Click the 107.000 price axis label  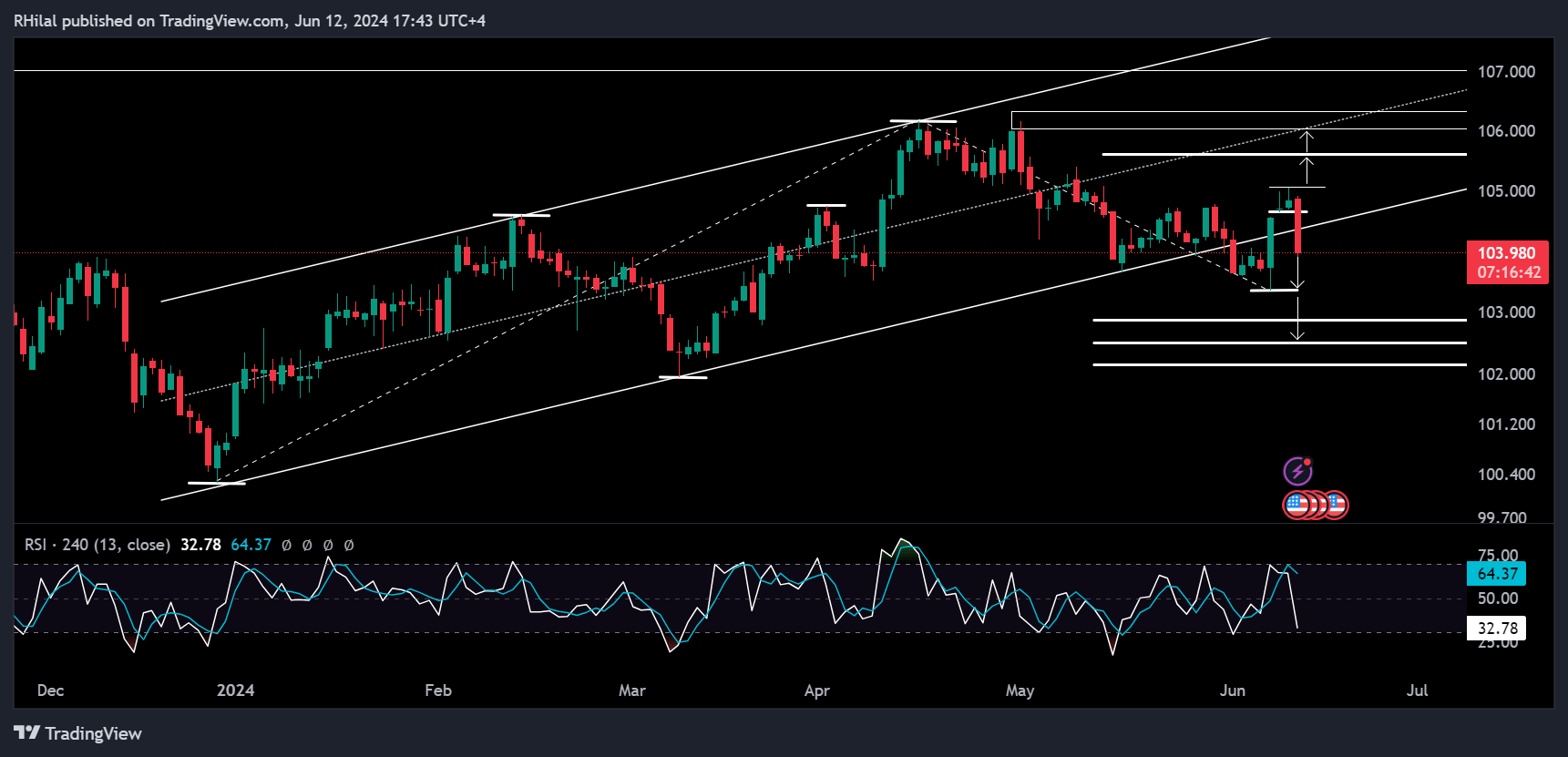tap(1506, 72)
